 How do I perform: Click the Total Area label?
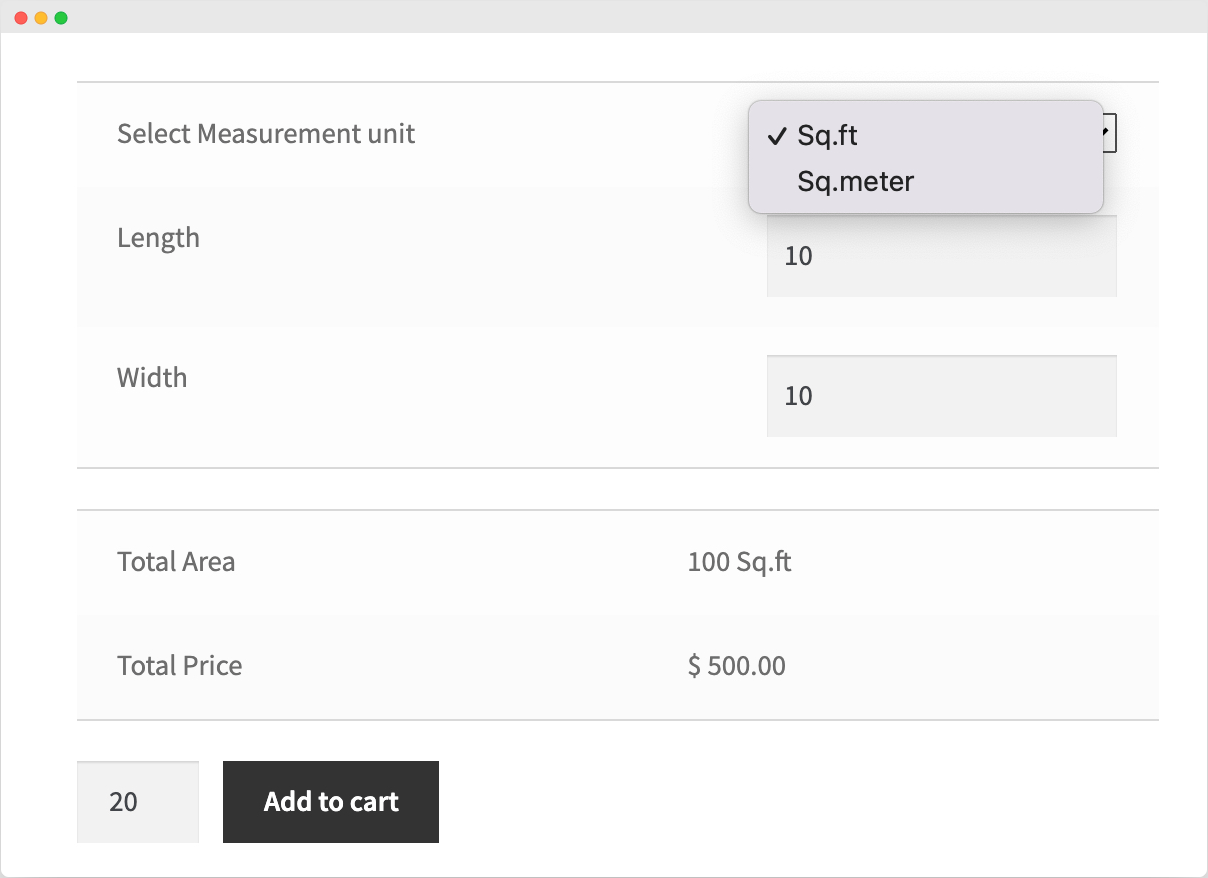click(x=175, y=562)
